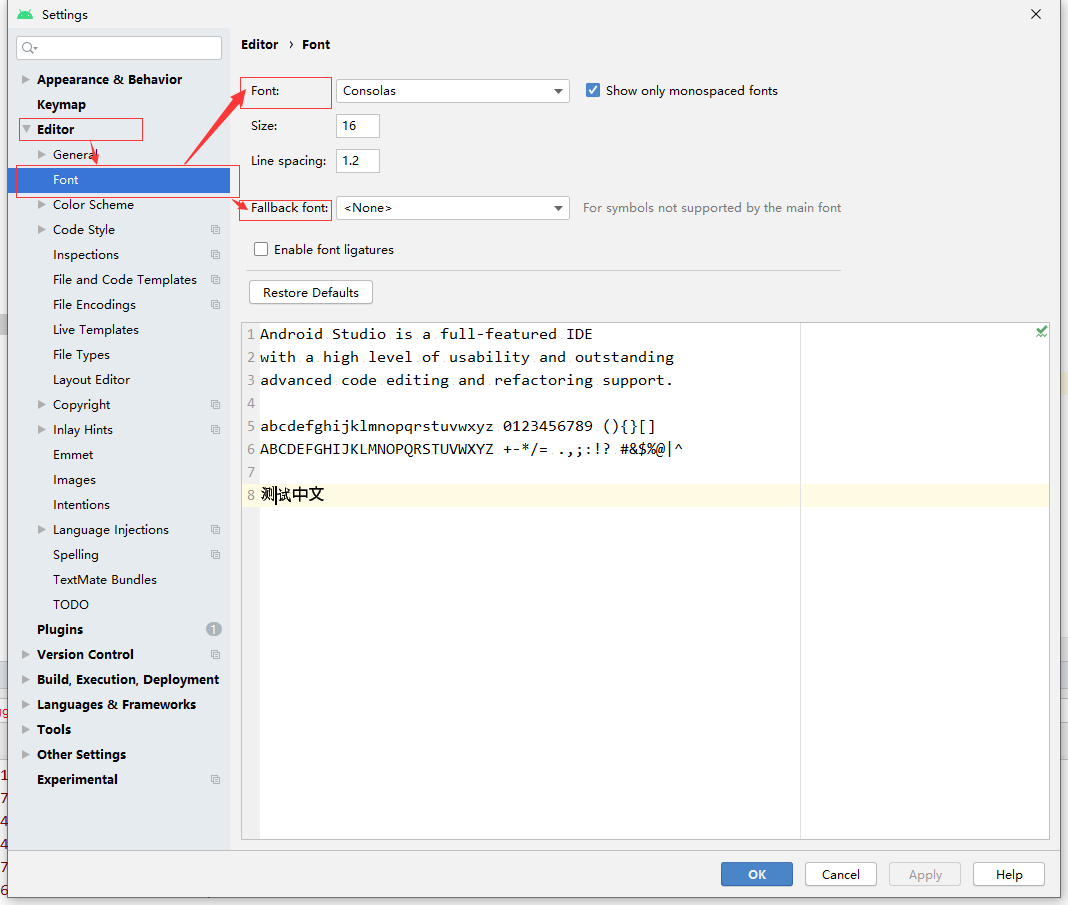The image size is (1068, 905).
Task: Expand the Tools section arrow
Action: point(25,729)
